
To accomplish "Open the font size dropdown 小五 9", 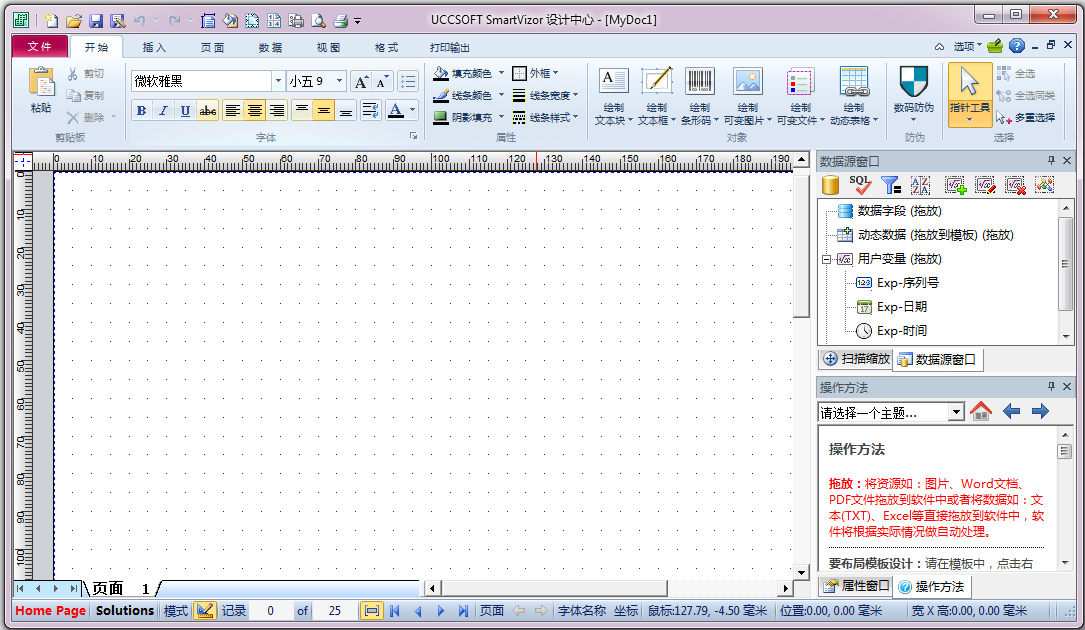I will coord(339,81).
